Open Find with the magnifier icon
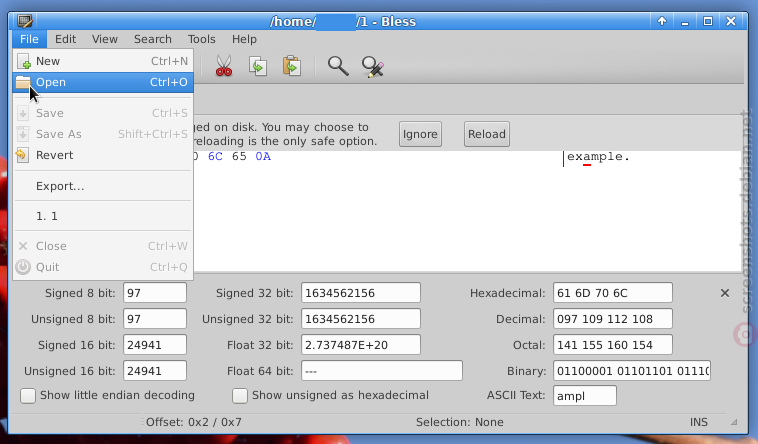This screenshot has width=758, height=444. 338,66
